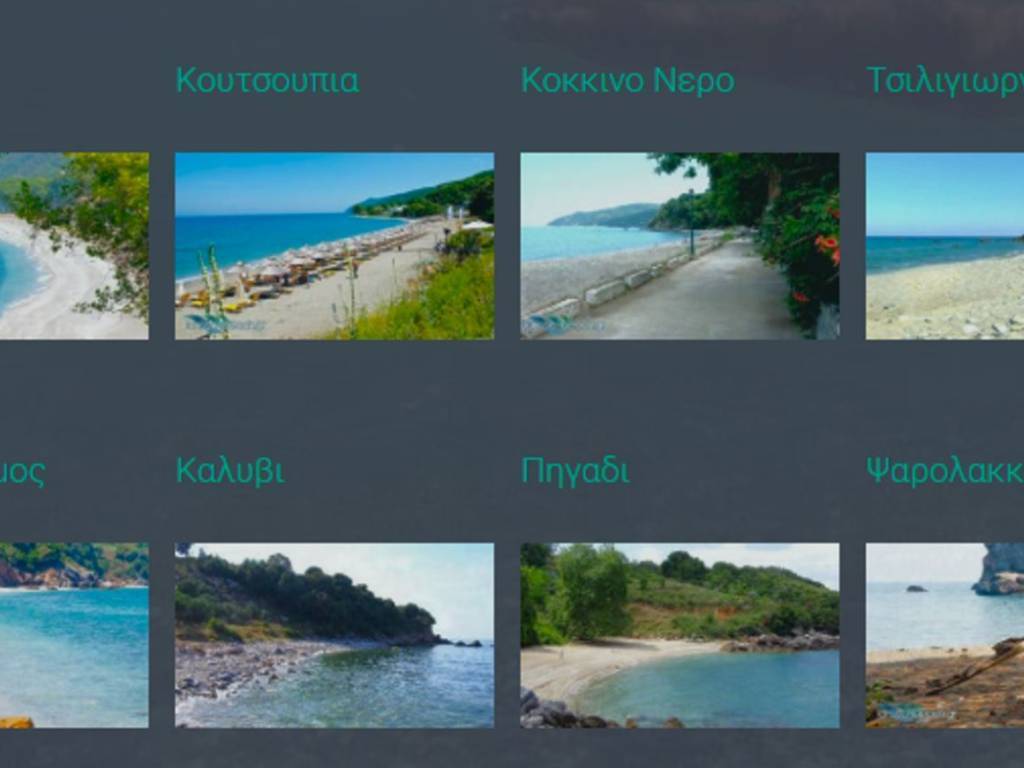The image size is (1024, 768).
Task: Open the Πηγαδι beach photo
Action: tap(680, 635)
